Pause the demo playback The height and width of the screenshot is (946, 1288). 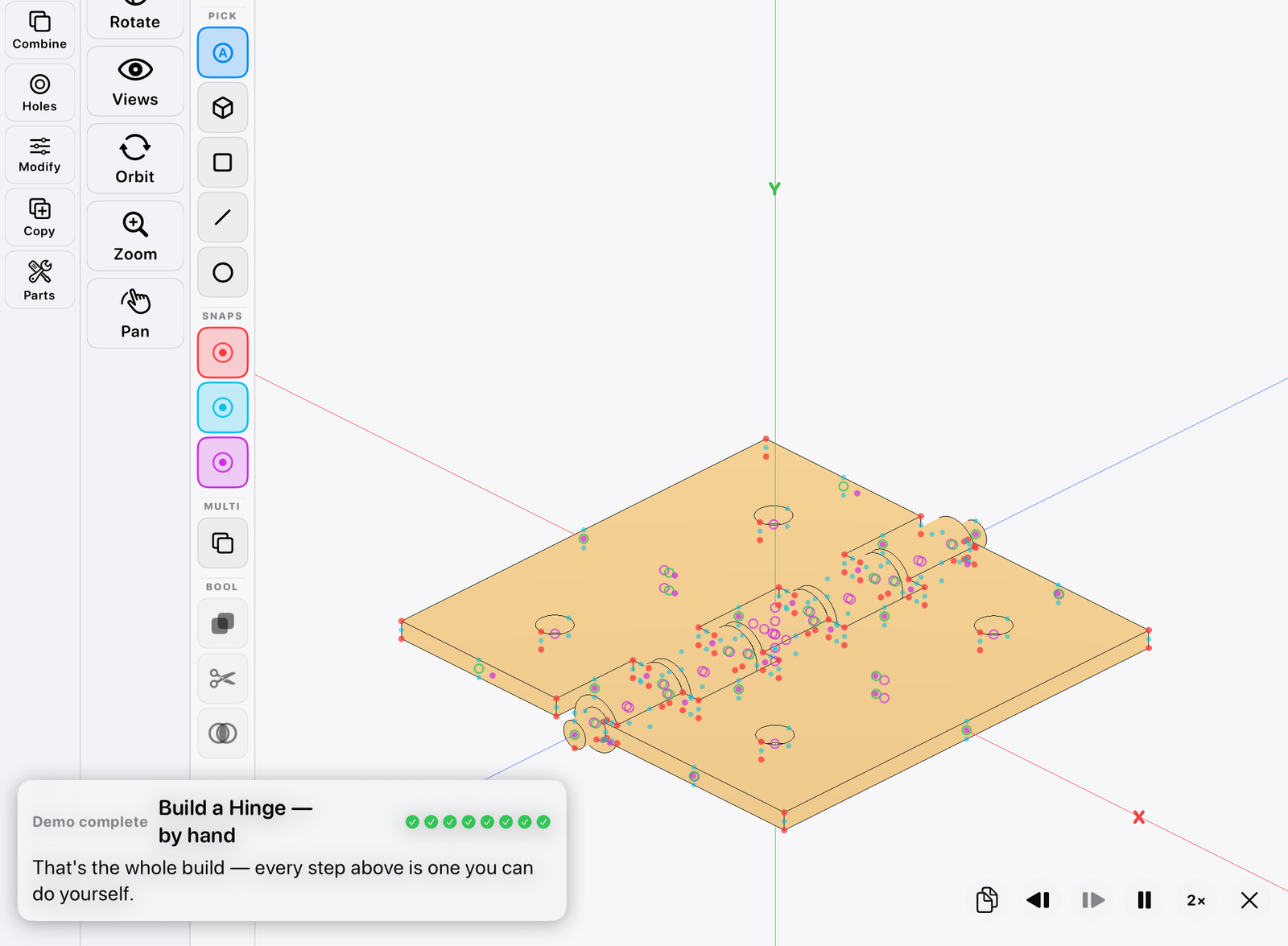(1145, 900)
